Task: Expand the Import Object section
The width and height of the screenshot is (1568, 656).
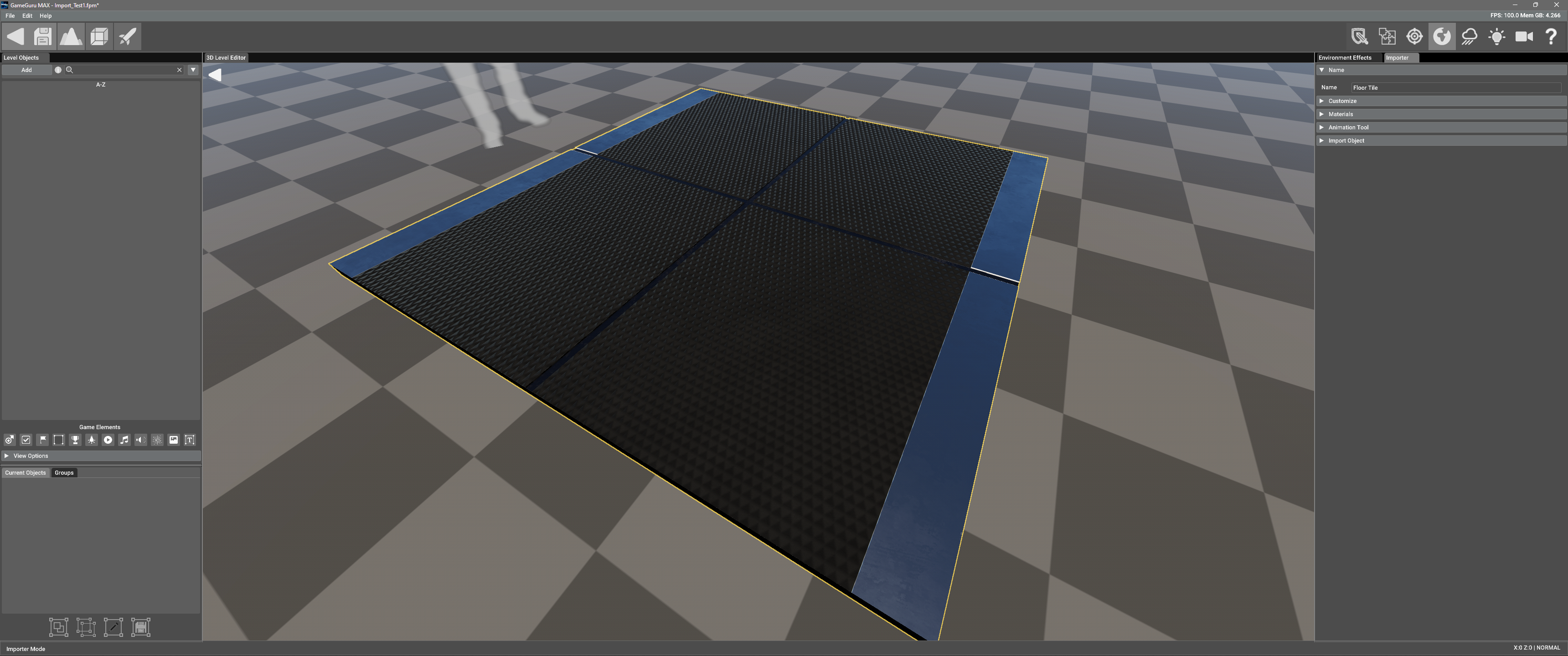Action: (x=1441, y=141)
